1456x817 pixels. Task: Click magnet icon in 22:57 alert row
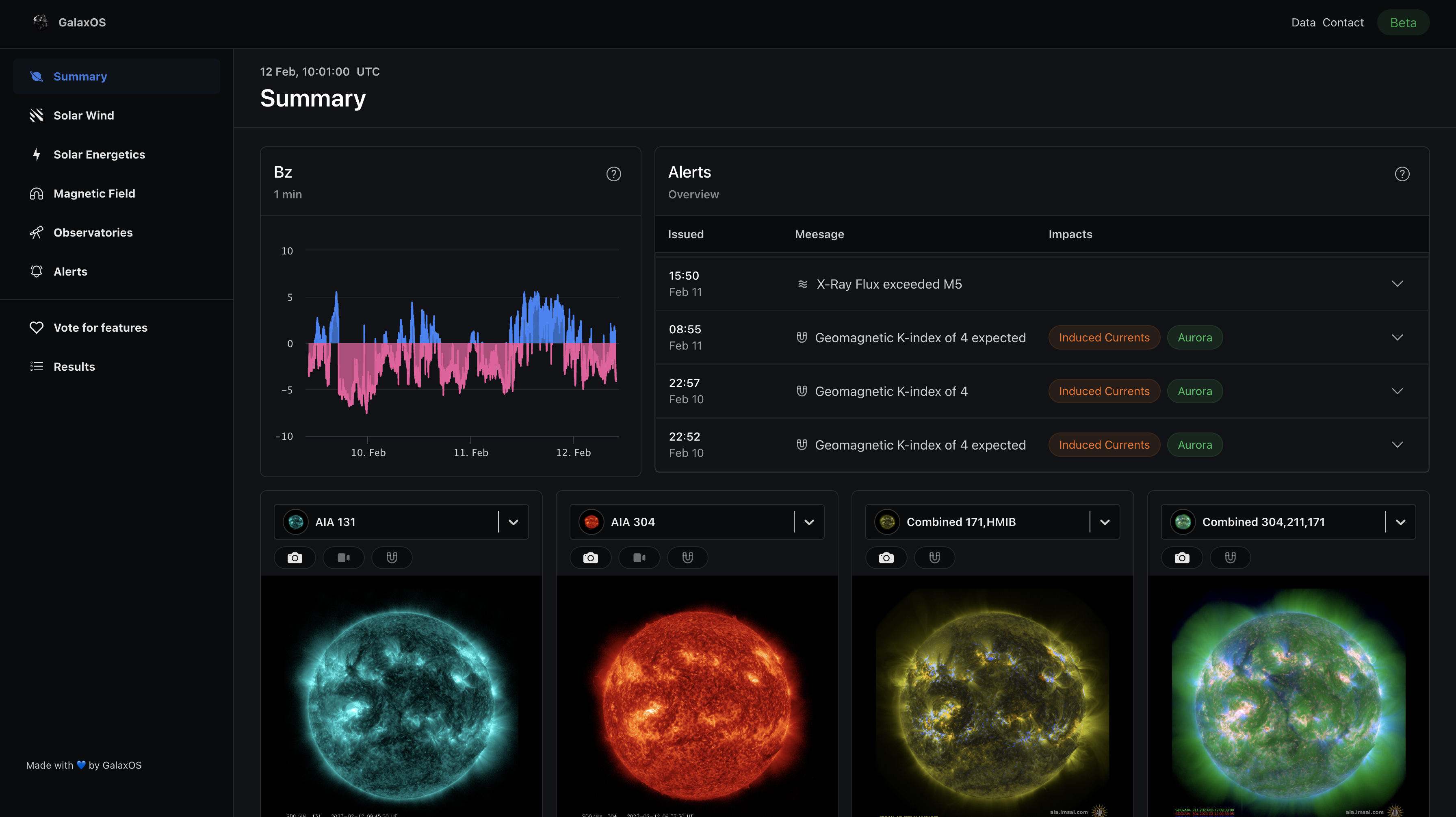(802, 391)
